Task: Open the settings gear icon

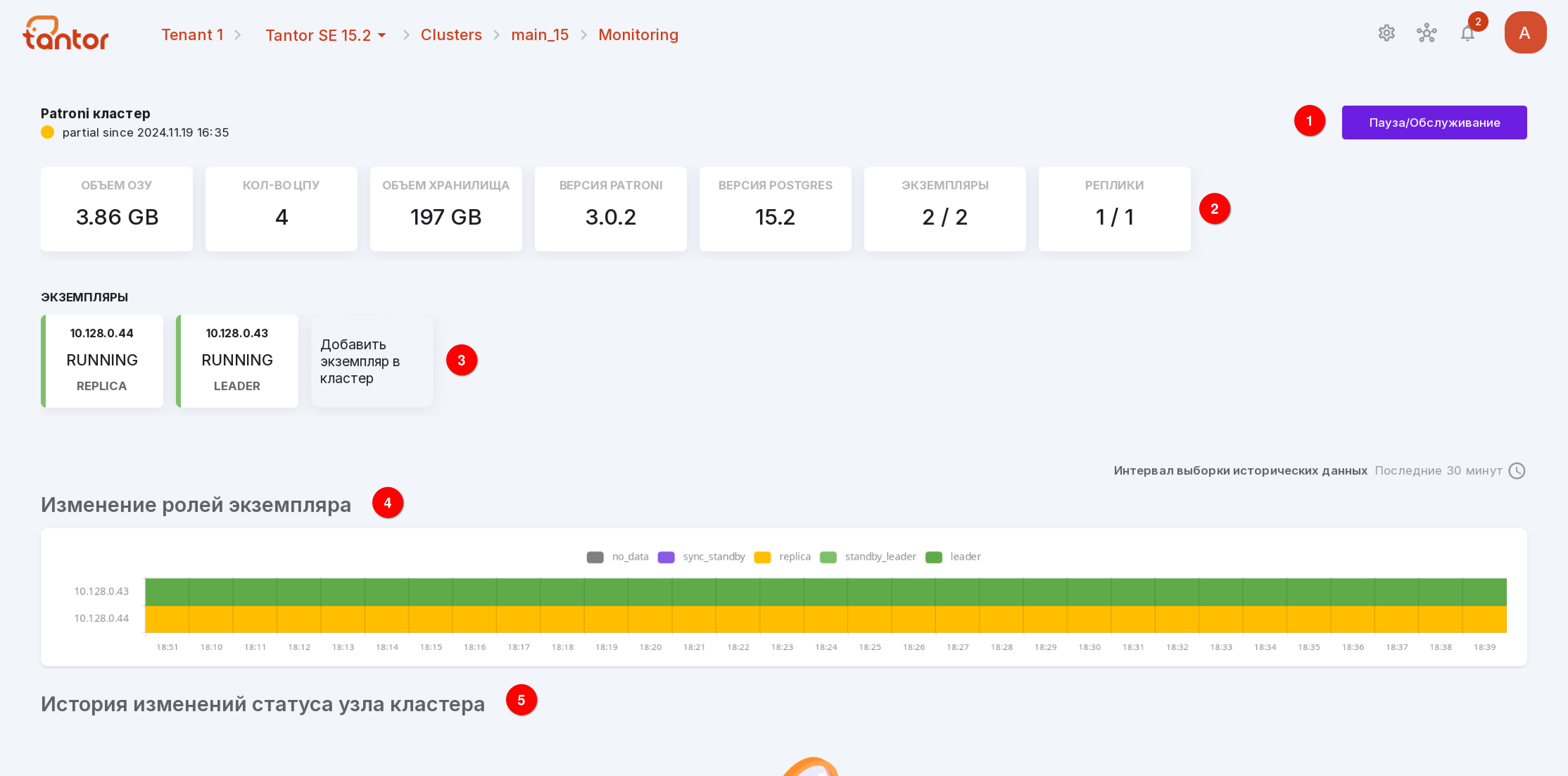Action: [x=1387, y=33]
